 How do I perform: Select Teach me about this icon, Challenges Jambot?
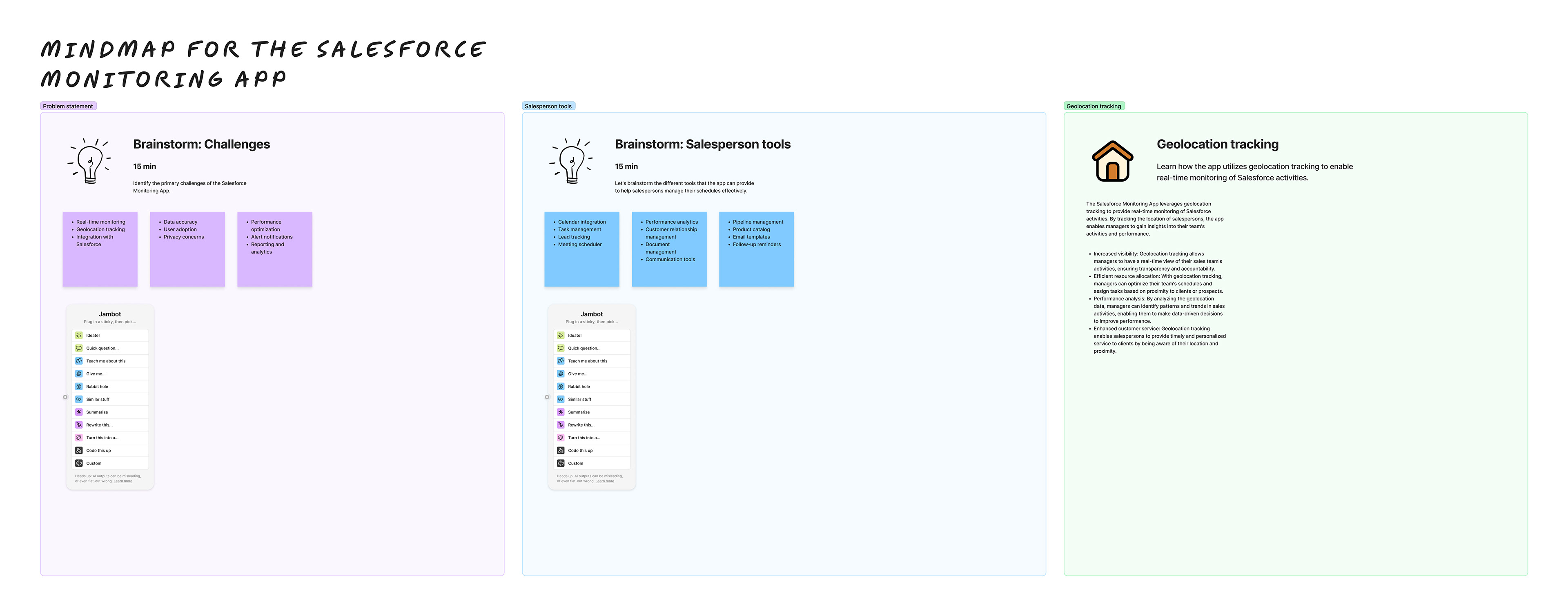coord(78,361)
